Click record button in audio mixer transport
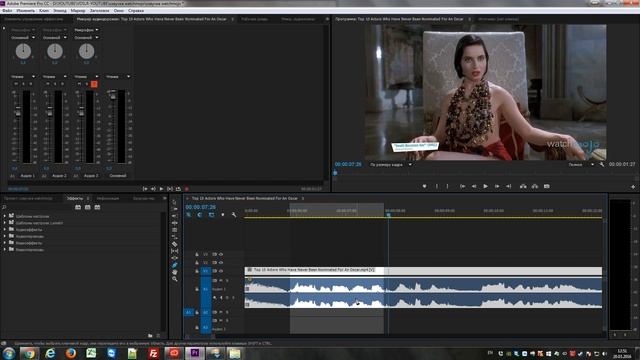Viewport: 640px width, 360px height. click(x=187, y=189)
